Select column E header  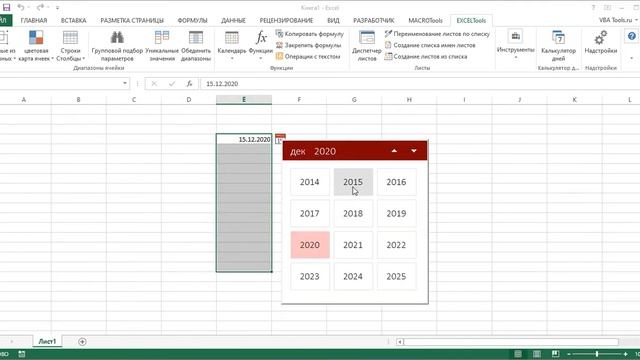[x=244, y=100]
